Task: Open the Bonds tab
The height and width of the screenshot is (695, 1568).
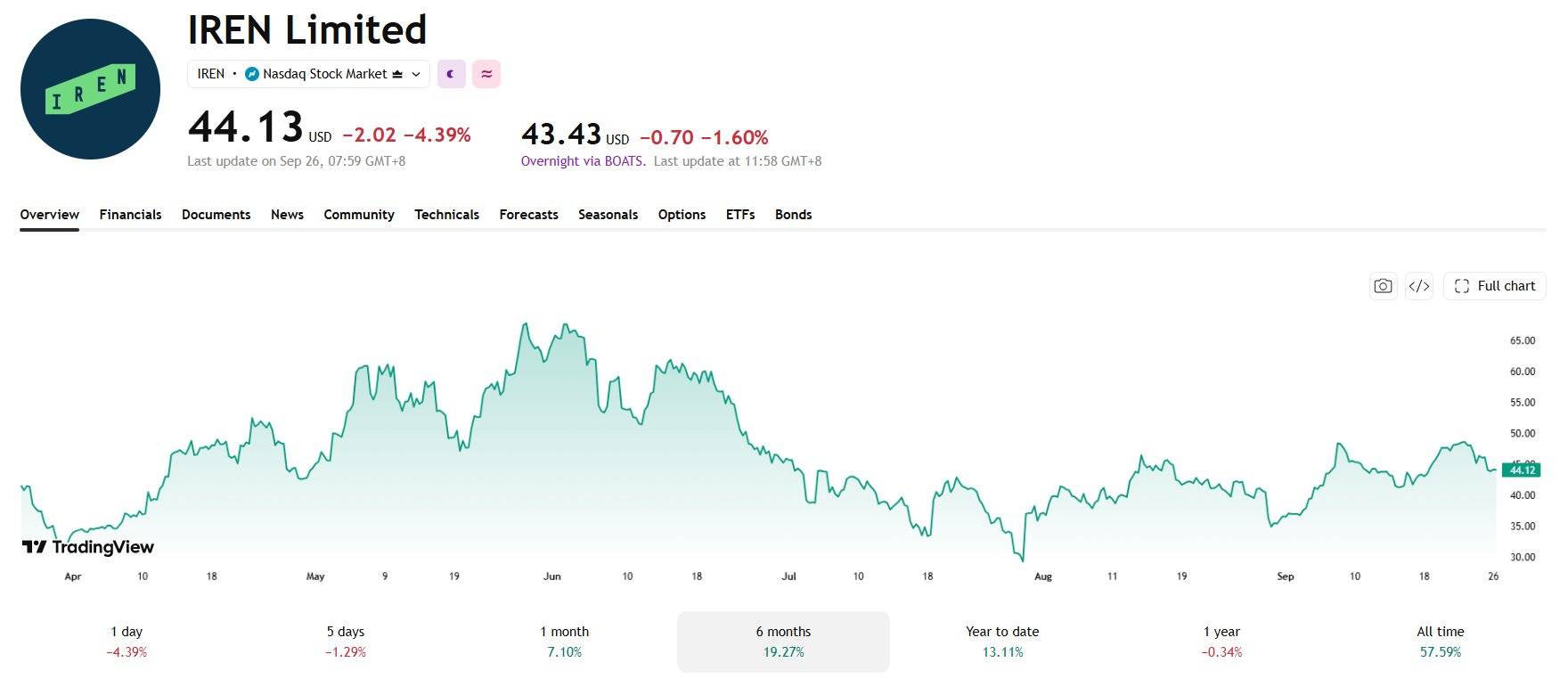Action: 794,215
